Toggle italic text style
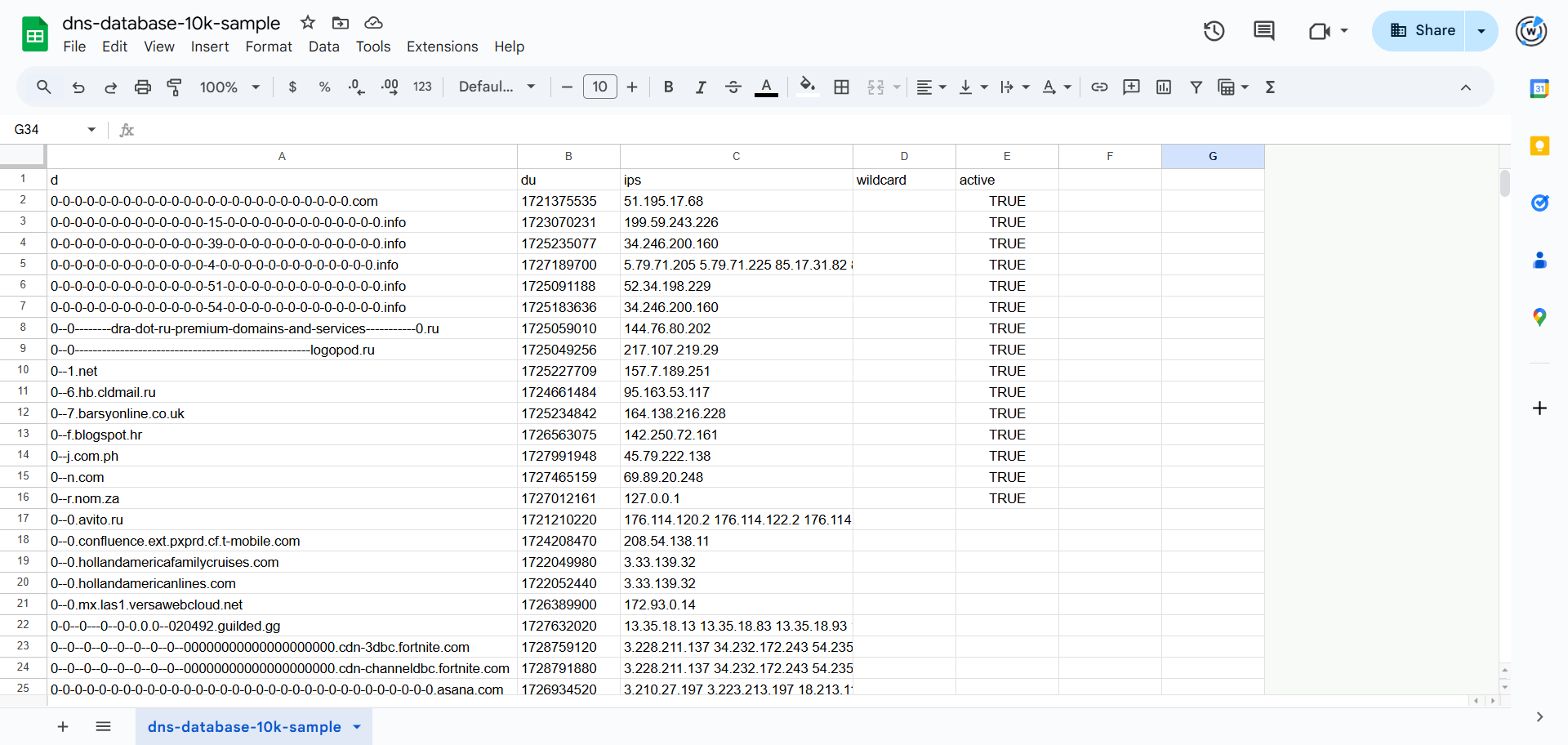Viewport: 1568px width, 745px height. (x=700, y=87)
